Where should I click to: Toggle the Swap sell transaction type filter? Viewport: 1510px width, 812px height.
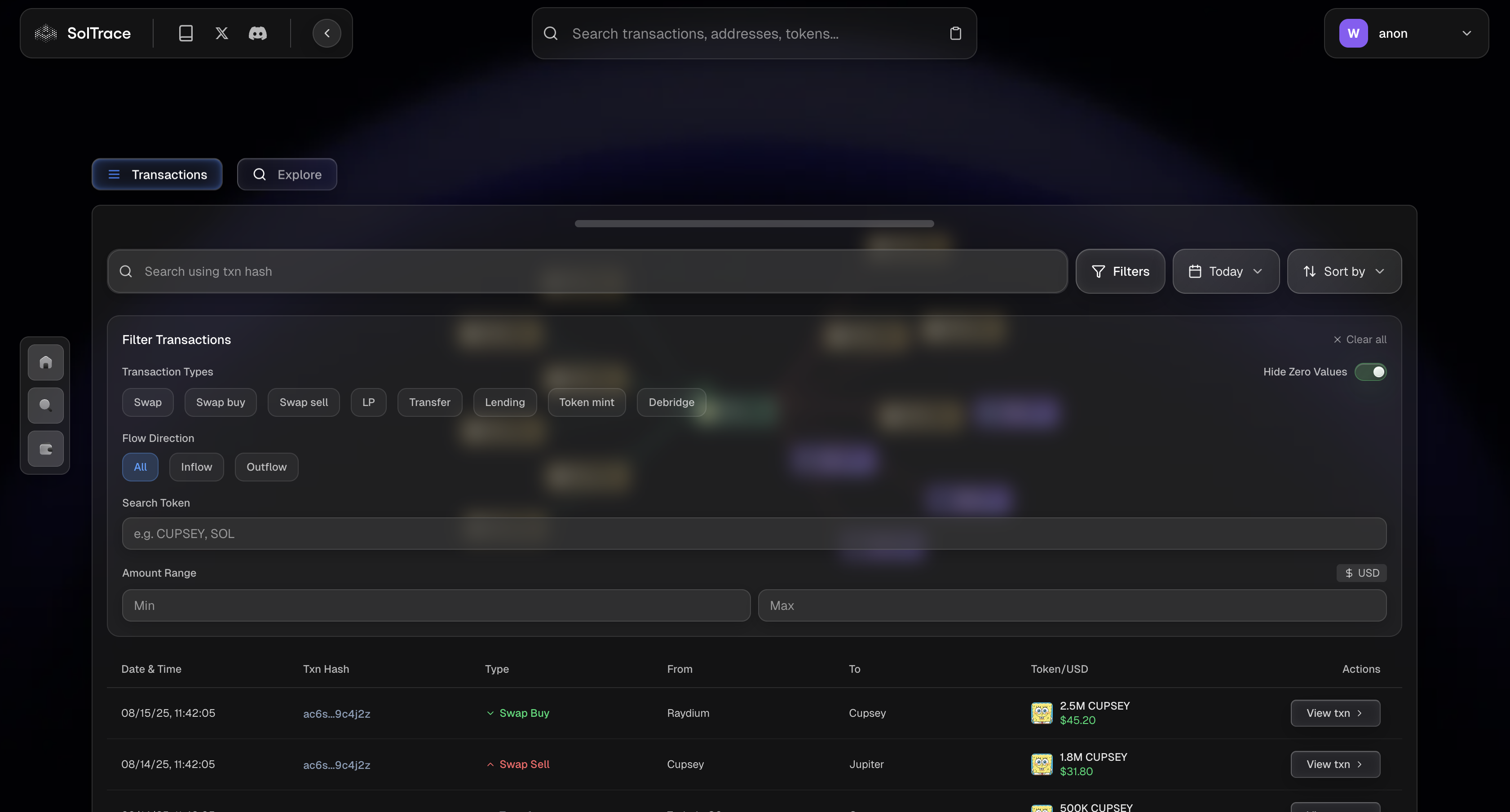point(304,402)
